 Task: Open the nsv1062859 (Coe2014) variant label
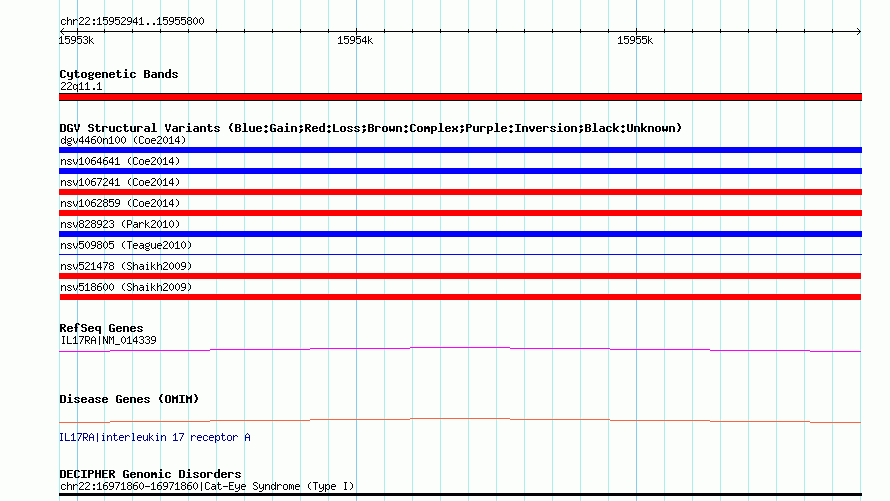(120, 203)
